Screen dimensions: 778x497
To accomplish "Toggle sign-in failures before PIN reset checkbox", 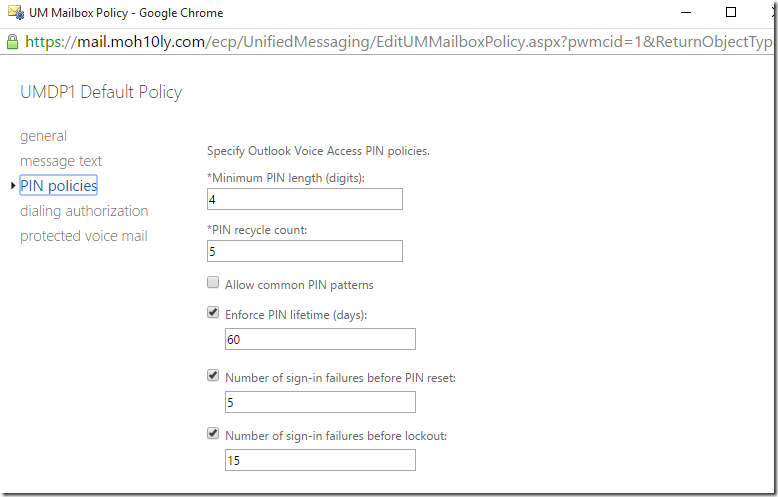I will pyautogui.click(x=213, y=375).
